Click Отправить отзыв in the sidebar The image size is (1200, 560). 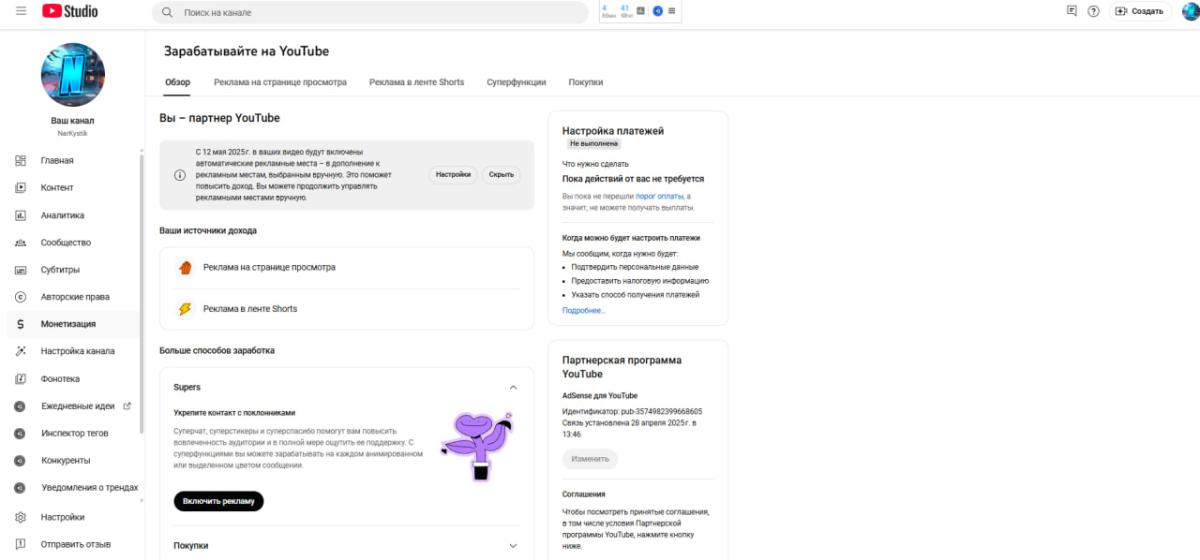pos(72,544)
